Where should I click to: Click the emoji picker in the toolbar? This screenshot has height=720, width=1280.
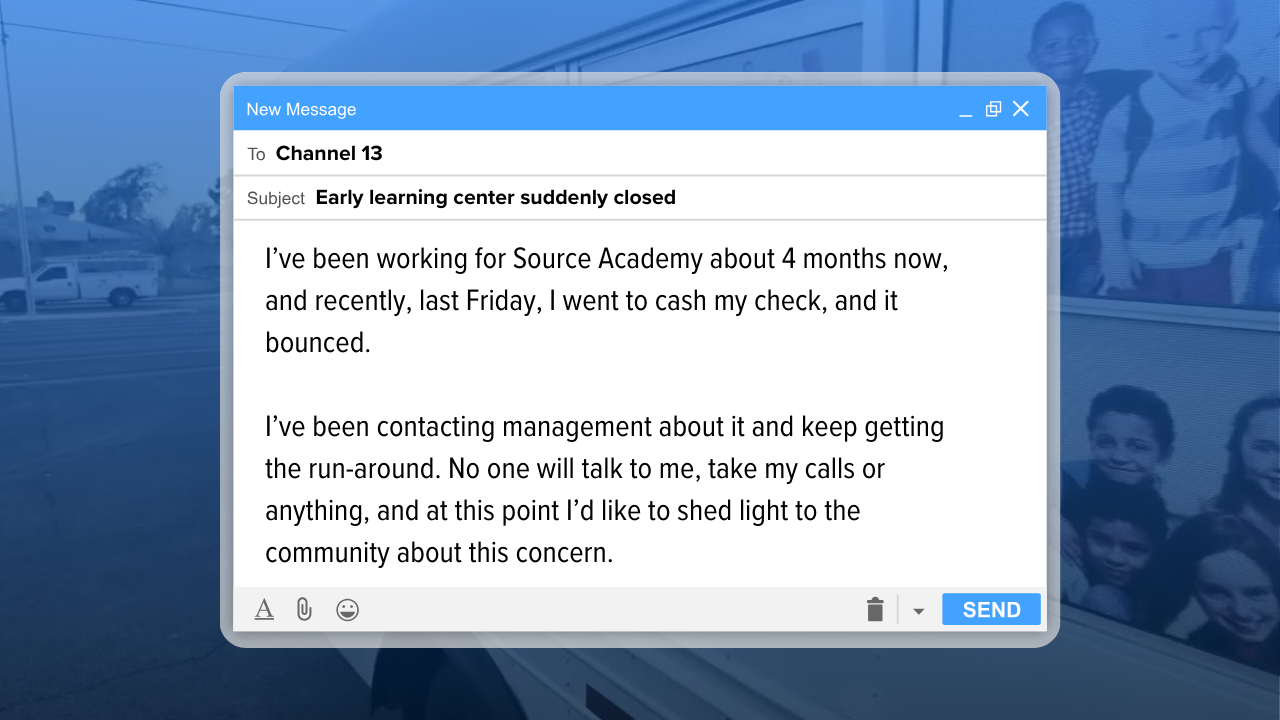click(348, 609)
